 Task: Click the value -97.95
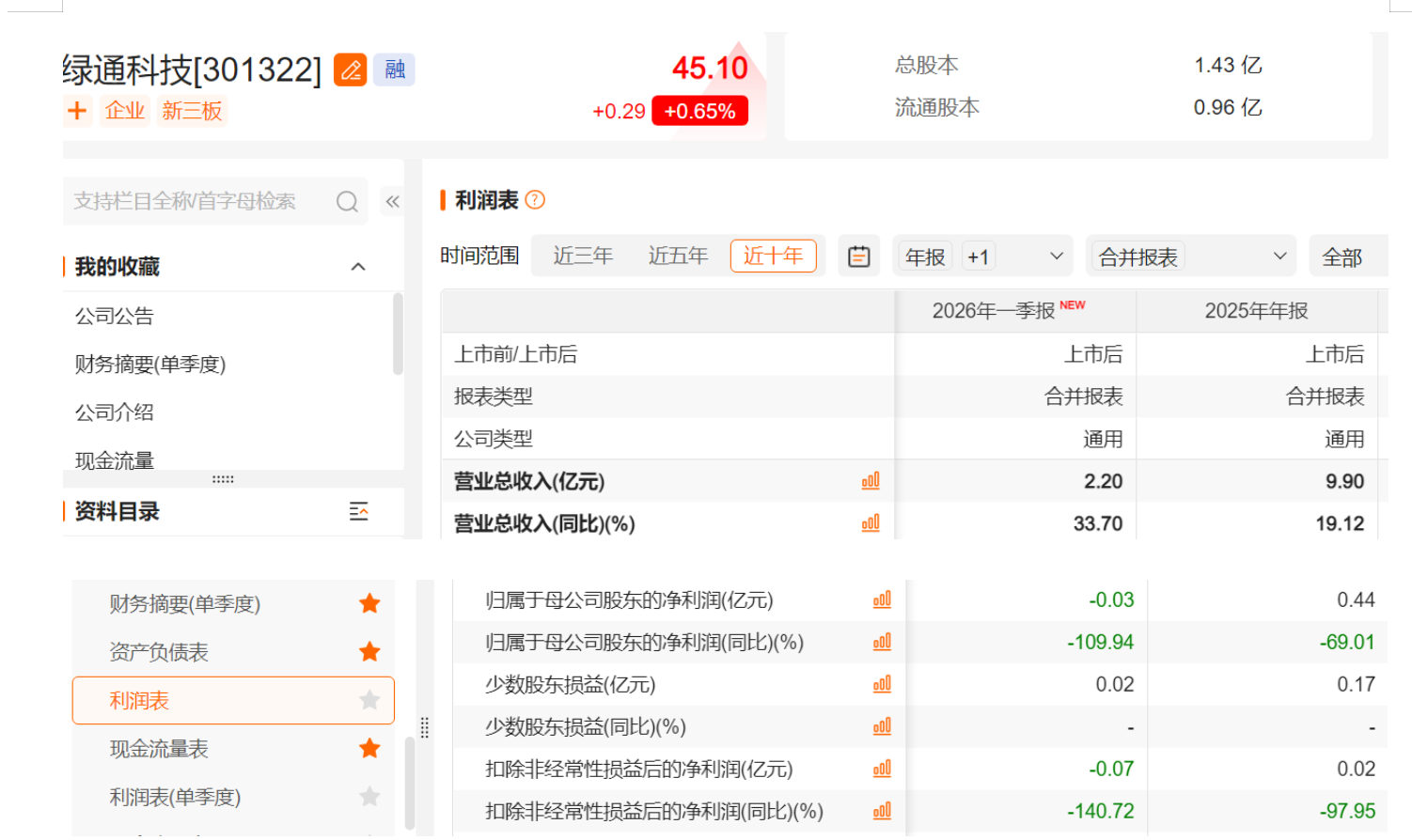pyautogui.click(x=1347, y=811)
